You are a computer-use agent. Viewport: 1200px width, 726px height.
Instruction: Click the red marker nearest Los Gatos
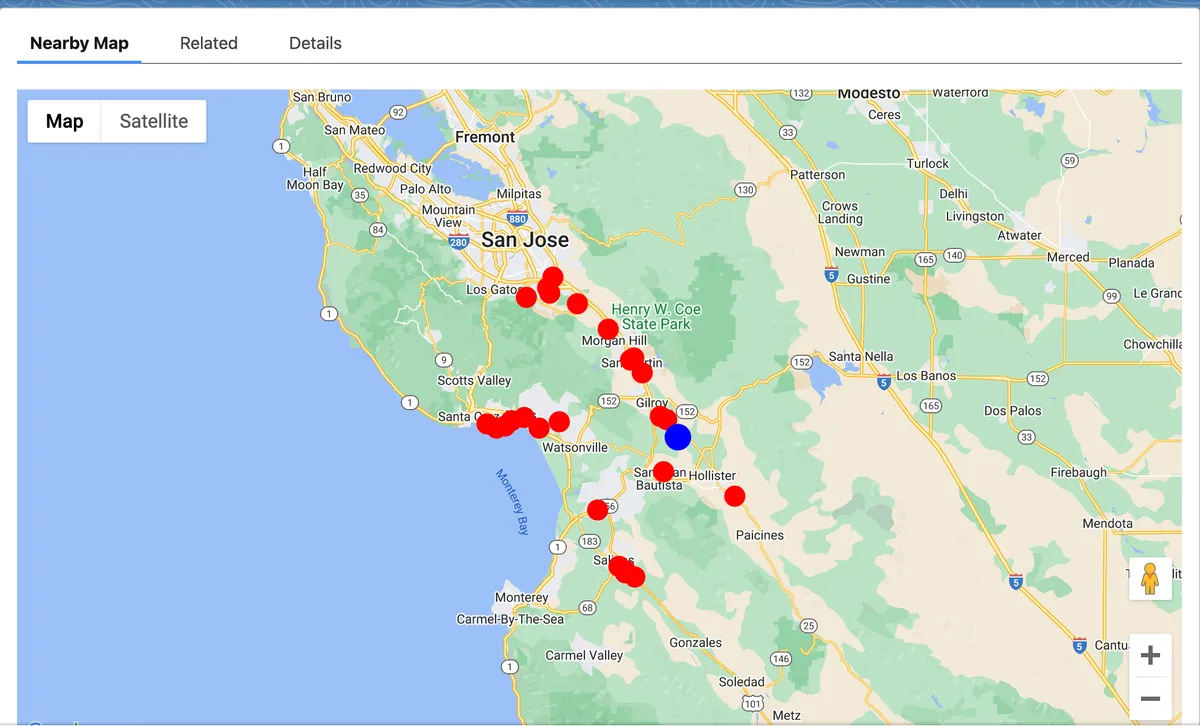[526, 297]
